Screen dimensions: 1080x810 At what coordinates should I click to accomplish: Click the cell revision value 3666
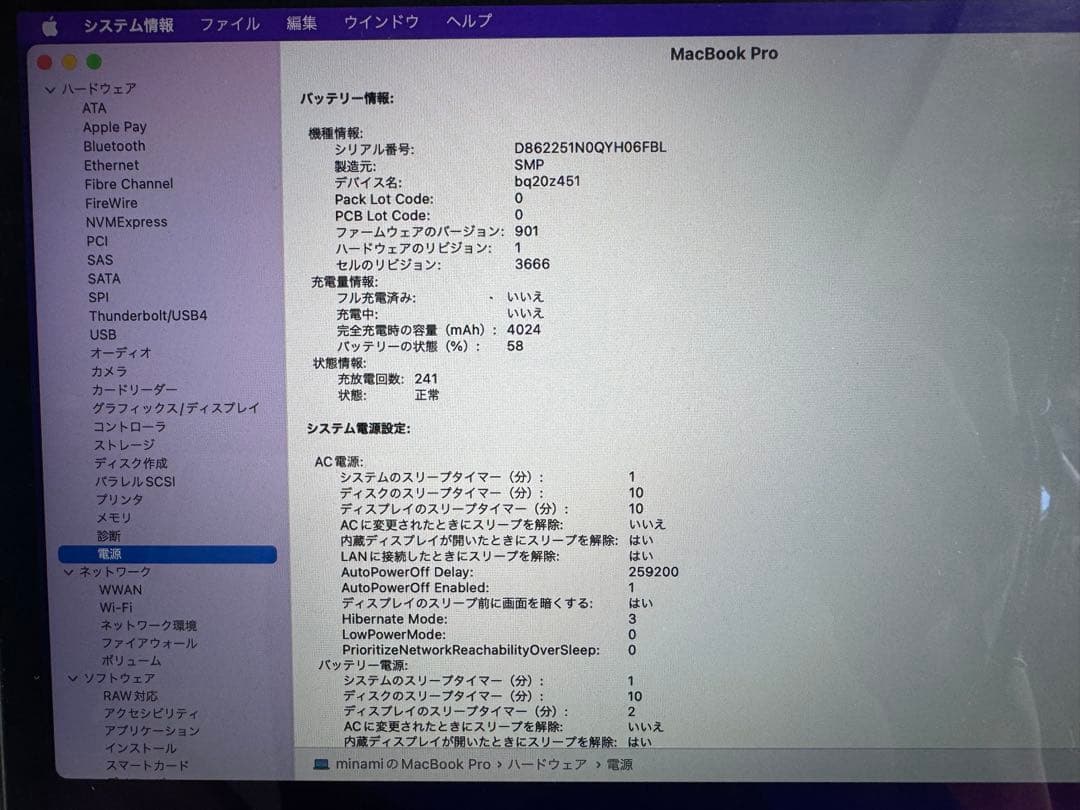532,264
